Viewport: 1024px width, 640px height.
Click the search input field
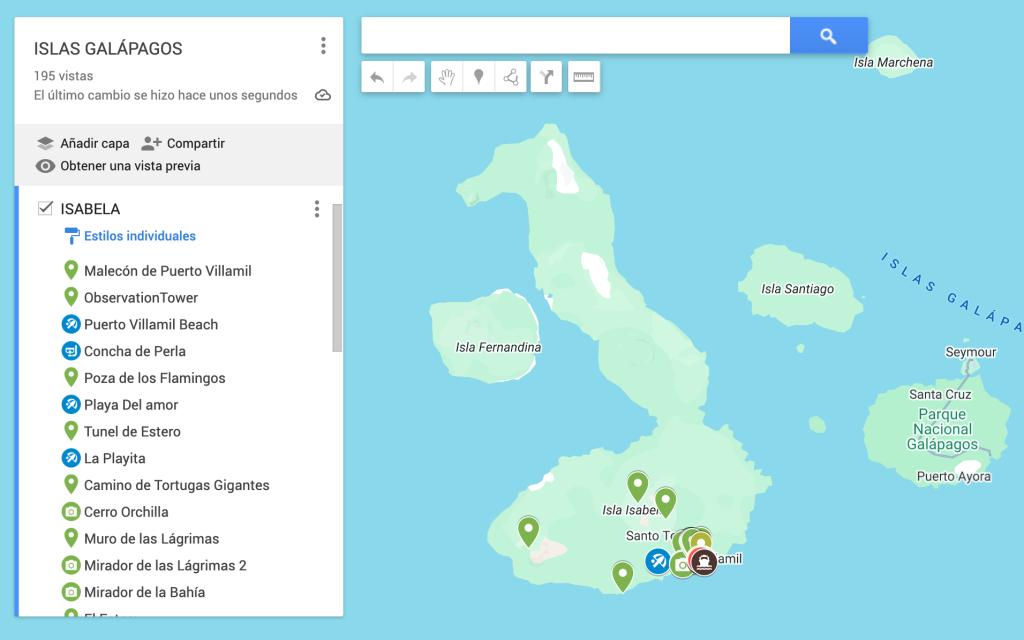coord(575,35)
